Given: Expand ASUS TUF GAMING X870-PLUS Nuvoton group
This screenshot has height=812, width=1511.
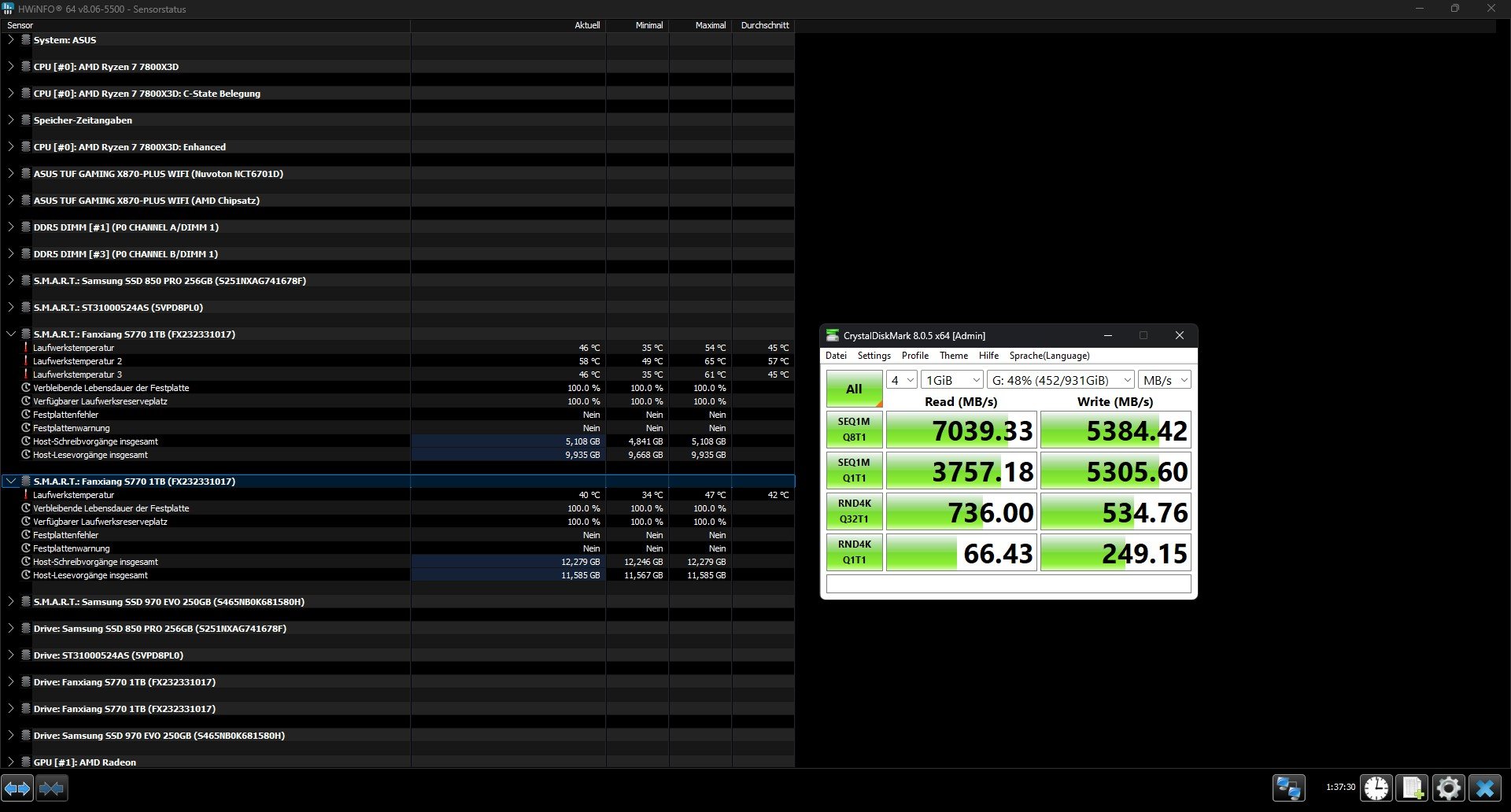Looking at the screenshot, I should coord(10,173).
